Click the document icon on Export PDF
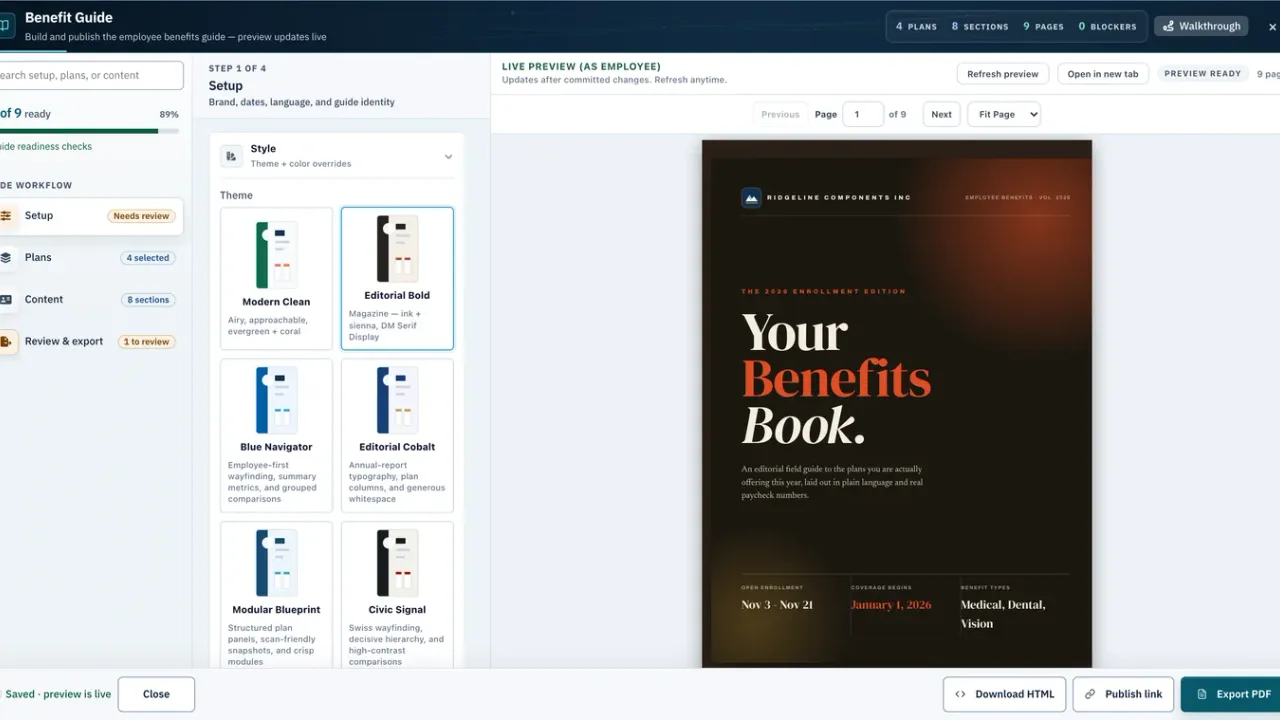The height and width of the screenshot is (720, 1280). click(x=1202, y=694)
